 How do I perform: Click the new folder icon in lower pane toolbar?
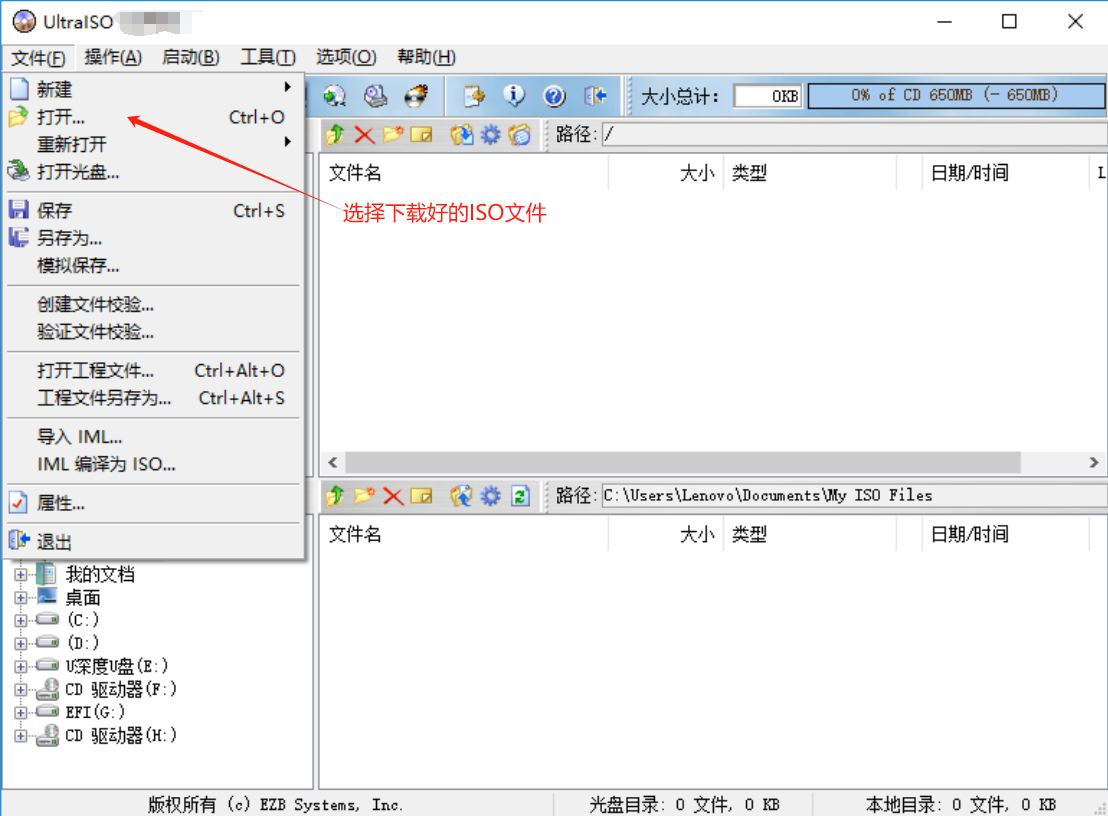(x=364, y=496)
